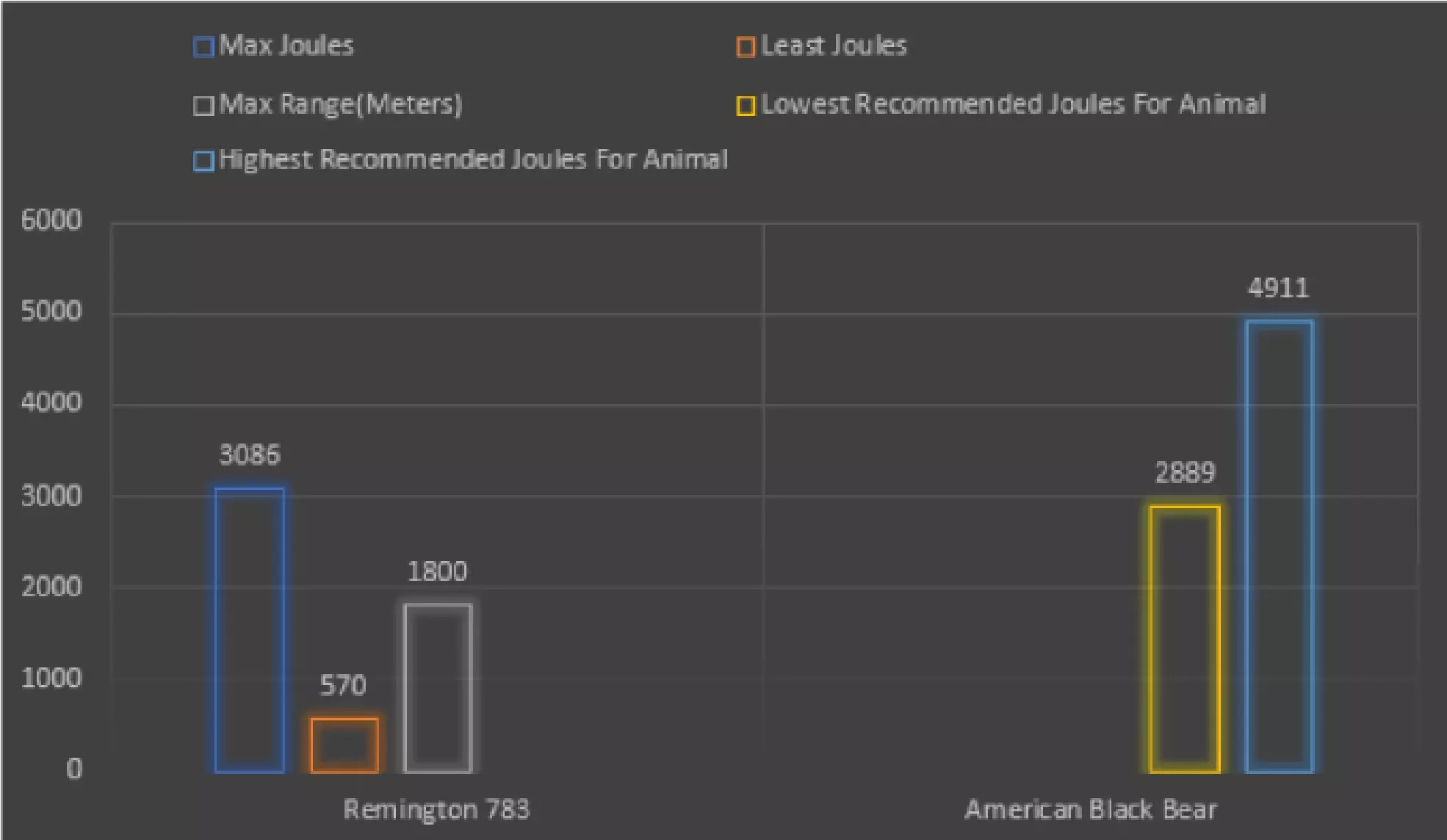Viewport: 1447px width, 840px height.
Task: Select the gray Max Range bar
Action: click(x=438, y=688)
